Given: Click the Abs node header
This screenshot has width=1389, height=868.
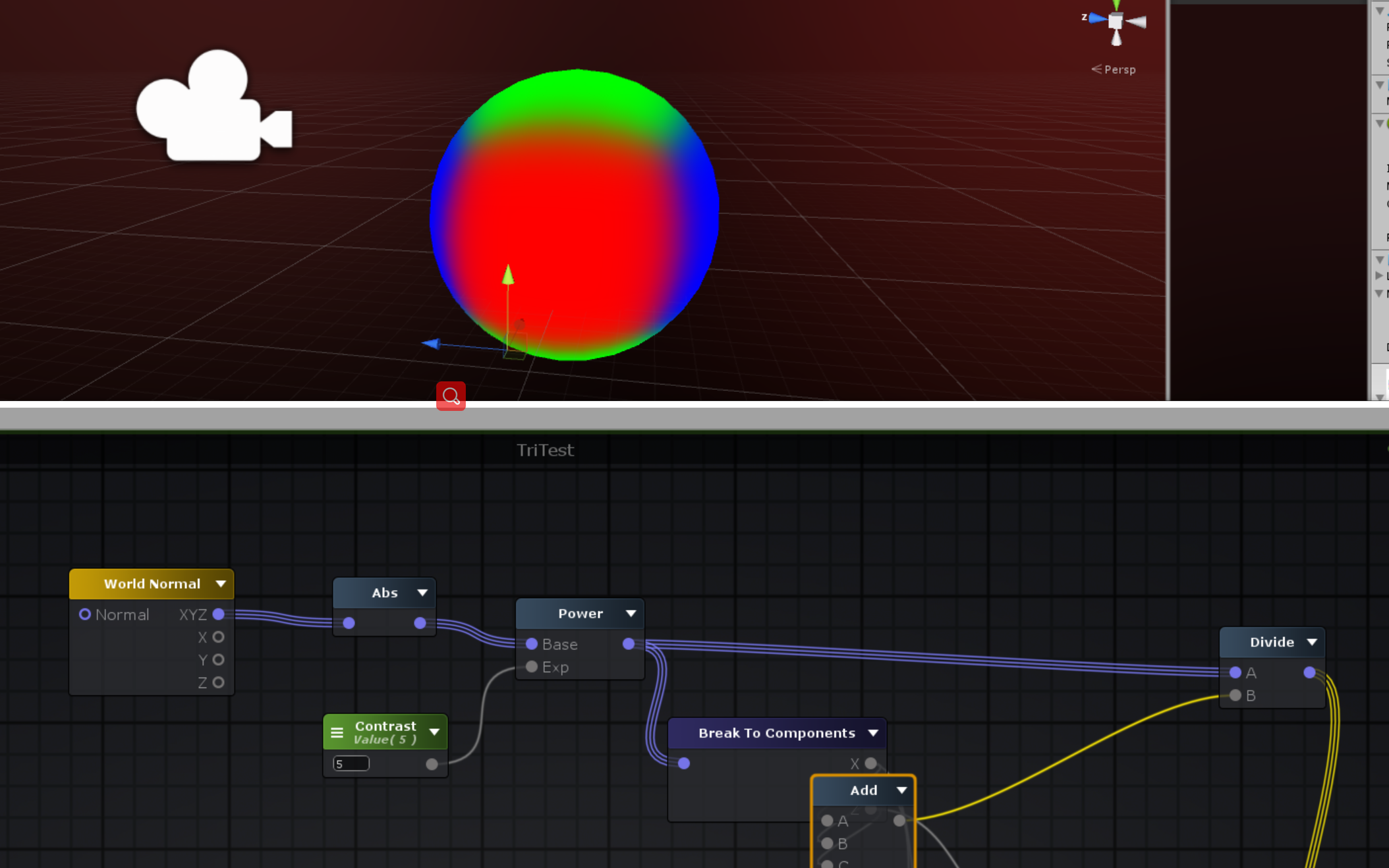Looking at the screenshot, I should 384,593.
